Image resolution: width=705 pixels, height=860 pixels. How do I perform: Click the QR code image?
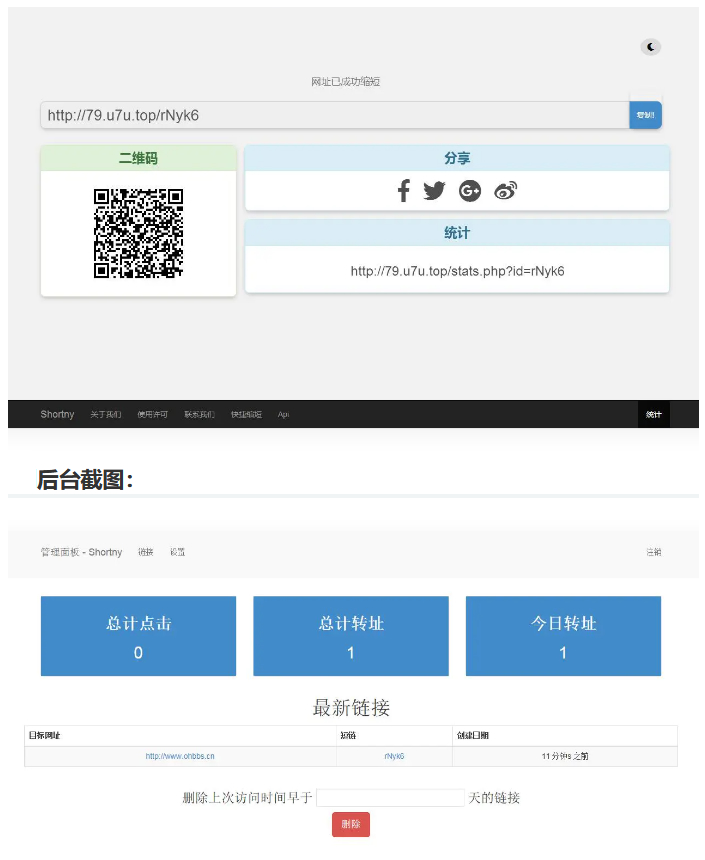(138, 233)
